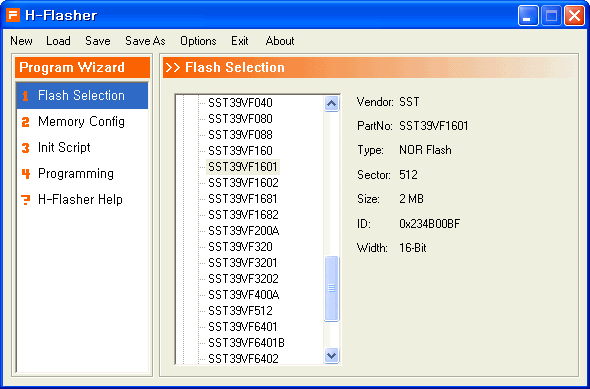Screen dimensions: 590x389
Task: Select SST39VF400A in the flash list
Action: (243, 295)
